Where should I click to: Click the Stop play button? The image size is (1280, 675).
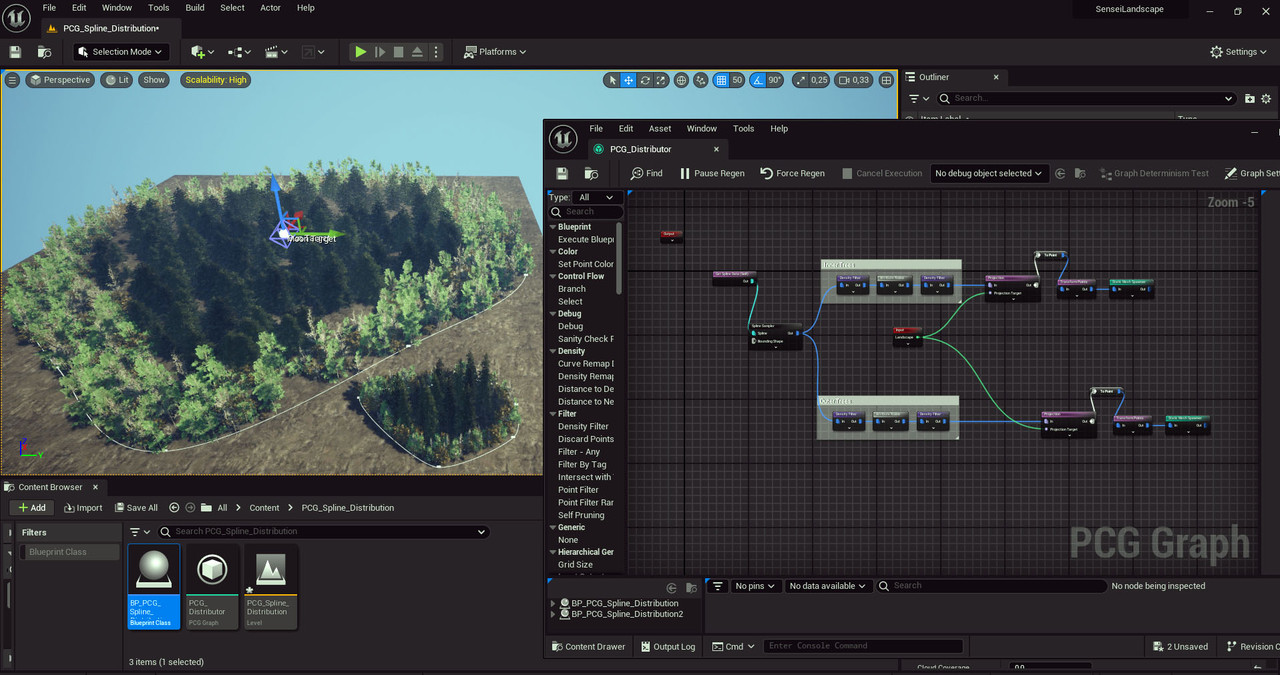click(x=398, y=52)
